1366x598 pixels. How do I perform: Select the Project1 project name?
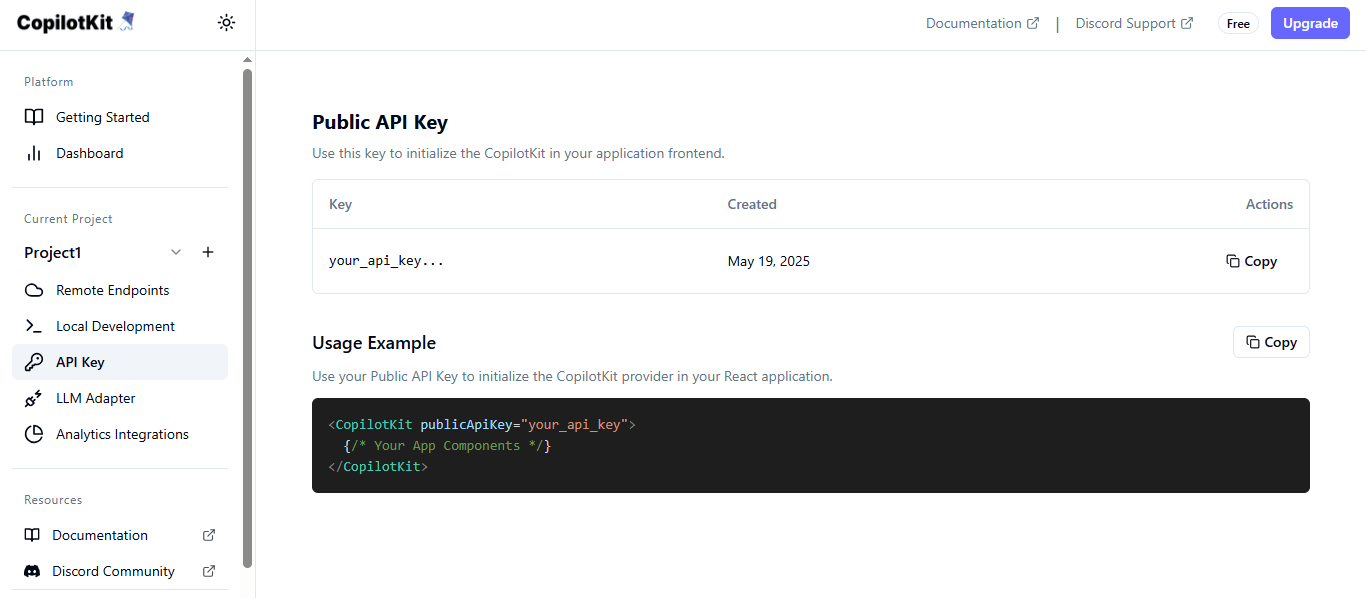pyautogui.click(x=52, y=253)
